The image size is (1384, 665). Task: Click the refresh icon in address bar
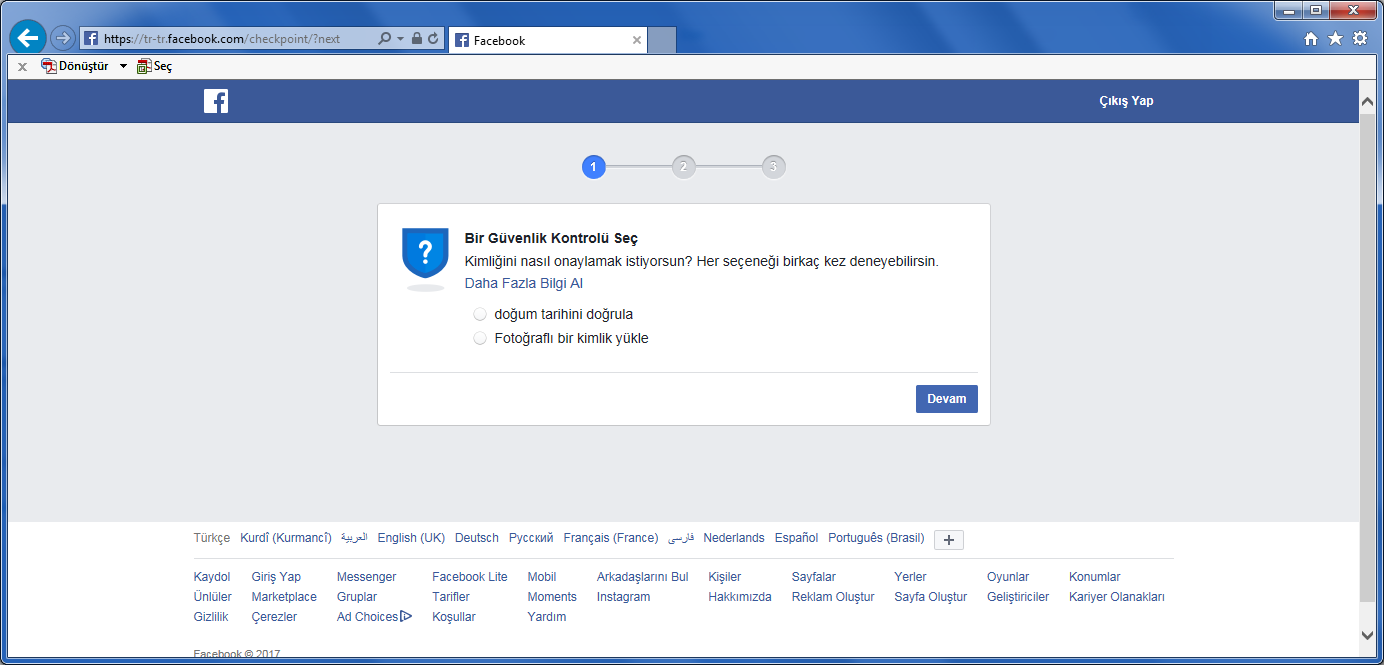pos(433,39)
